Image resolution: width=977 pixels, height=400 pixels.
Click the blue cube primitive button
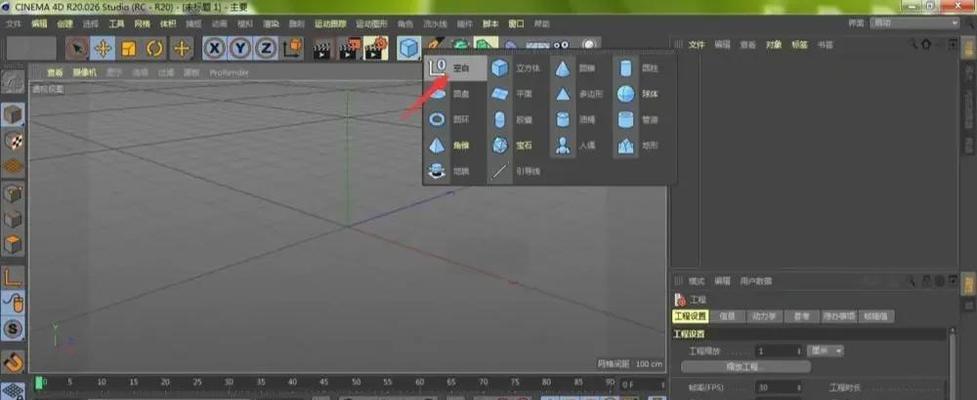coord(409,49)
